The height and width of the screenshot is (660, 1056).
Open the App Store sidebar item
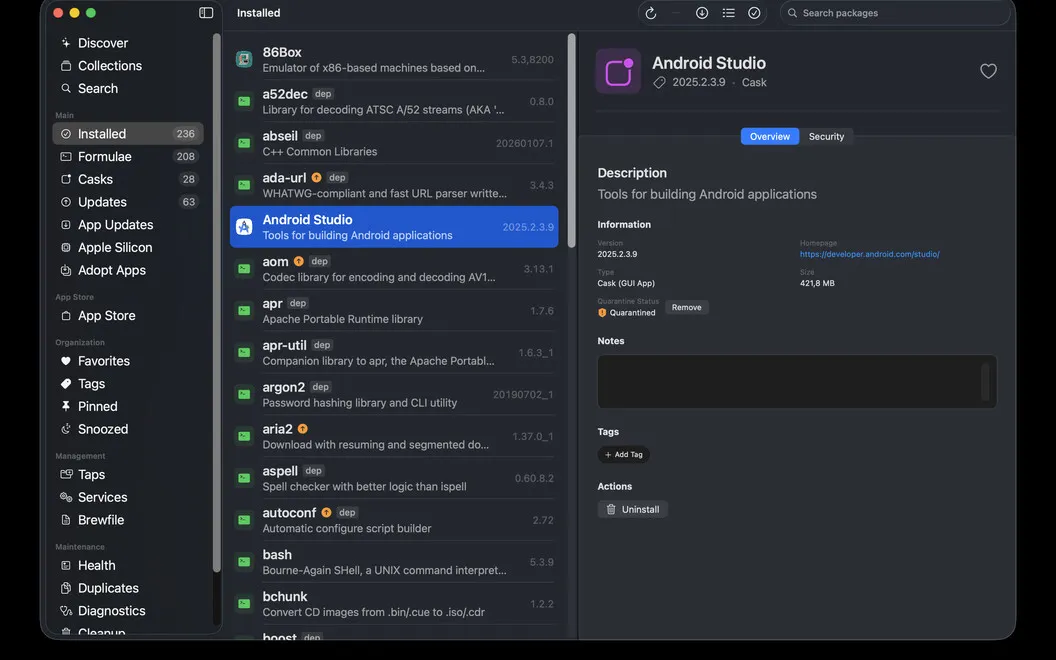tap(128, 316)
